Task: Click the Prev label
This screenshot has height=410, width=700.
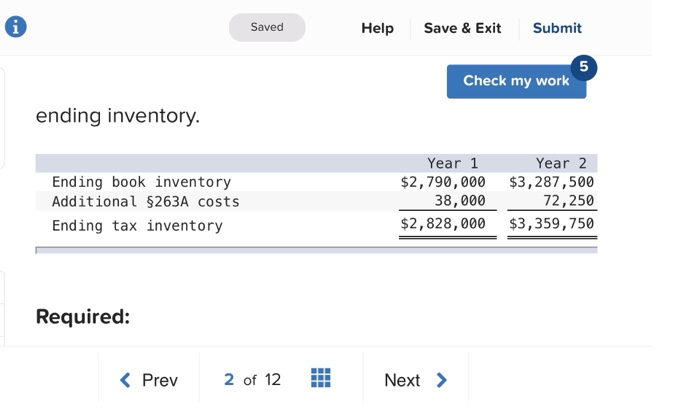Action: pos(160,381)
